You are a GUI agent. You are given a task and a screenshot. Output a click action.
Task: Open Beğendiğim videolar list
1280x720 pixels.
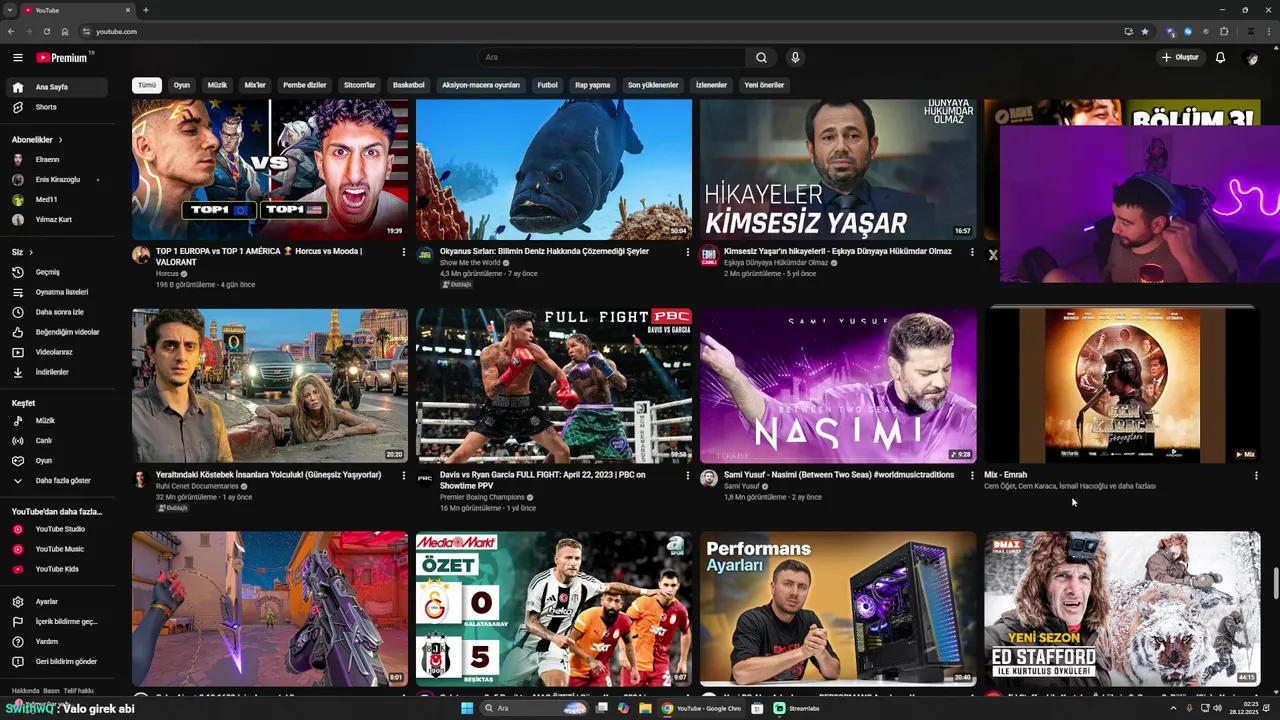(56, 332)
